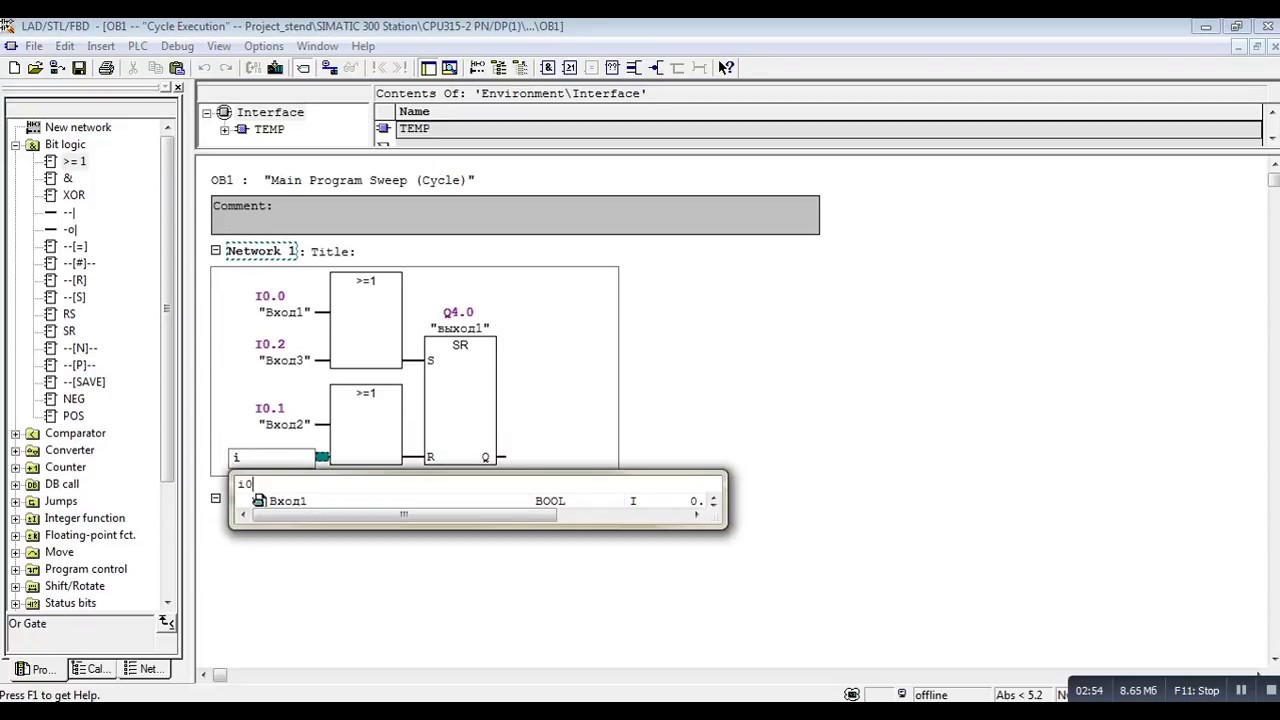The image size is (1280, 720).
Task: Click the Open folder toolbar icon
Action: [35, 68]
